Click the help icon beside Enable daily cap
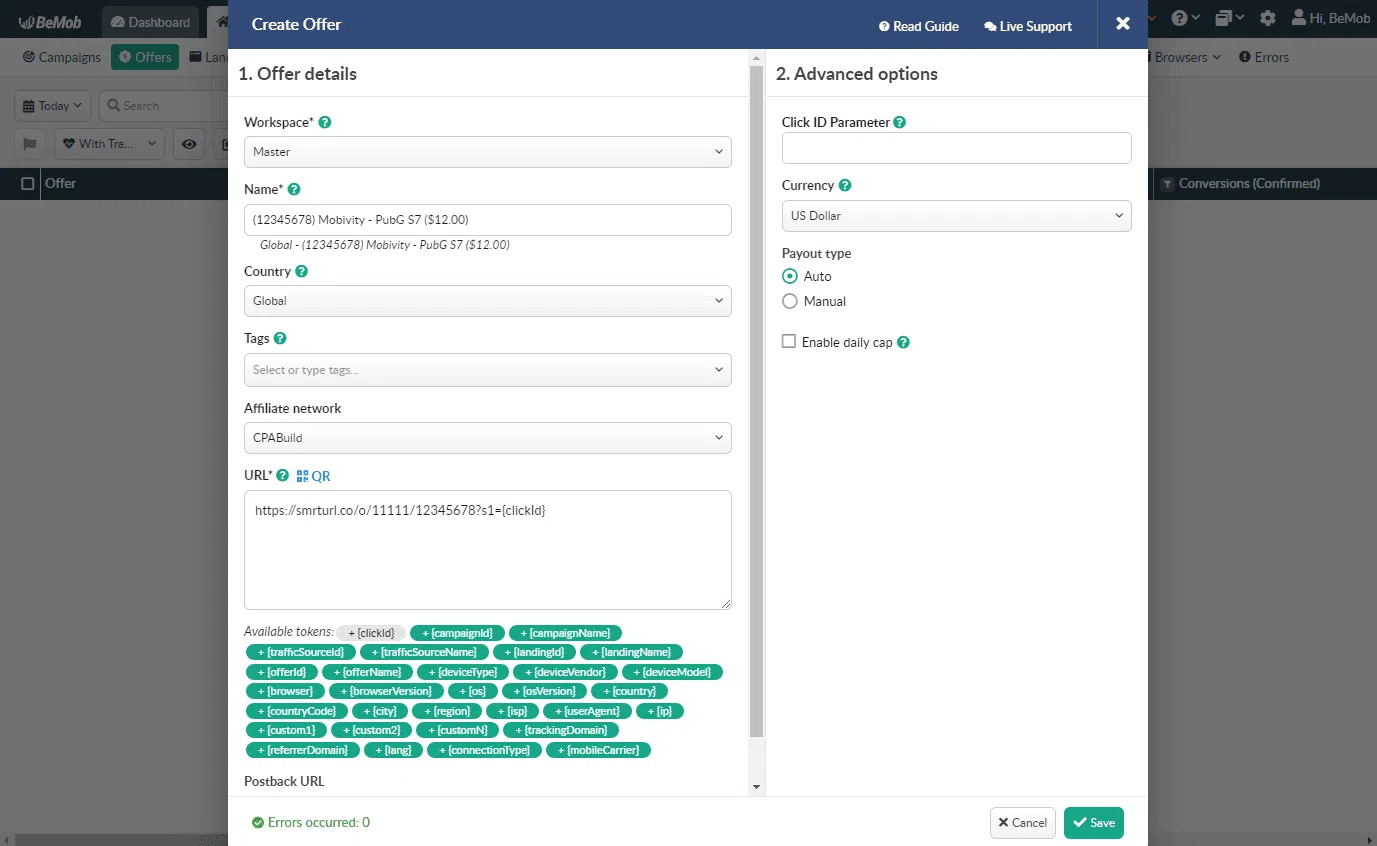Viewport: 1377px width, 846px height. click(903, 342)
